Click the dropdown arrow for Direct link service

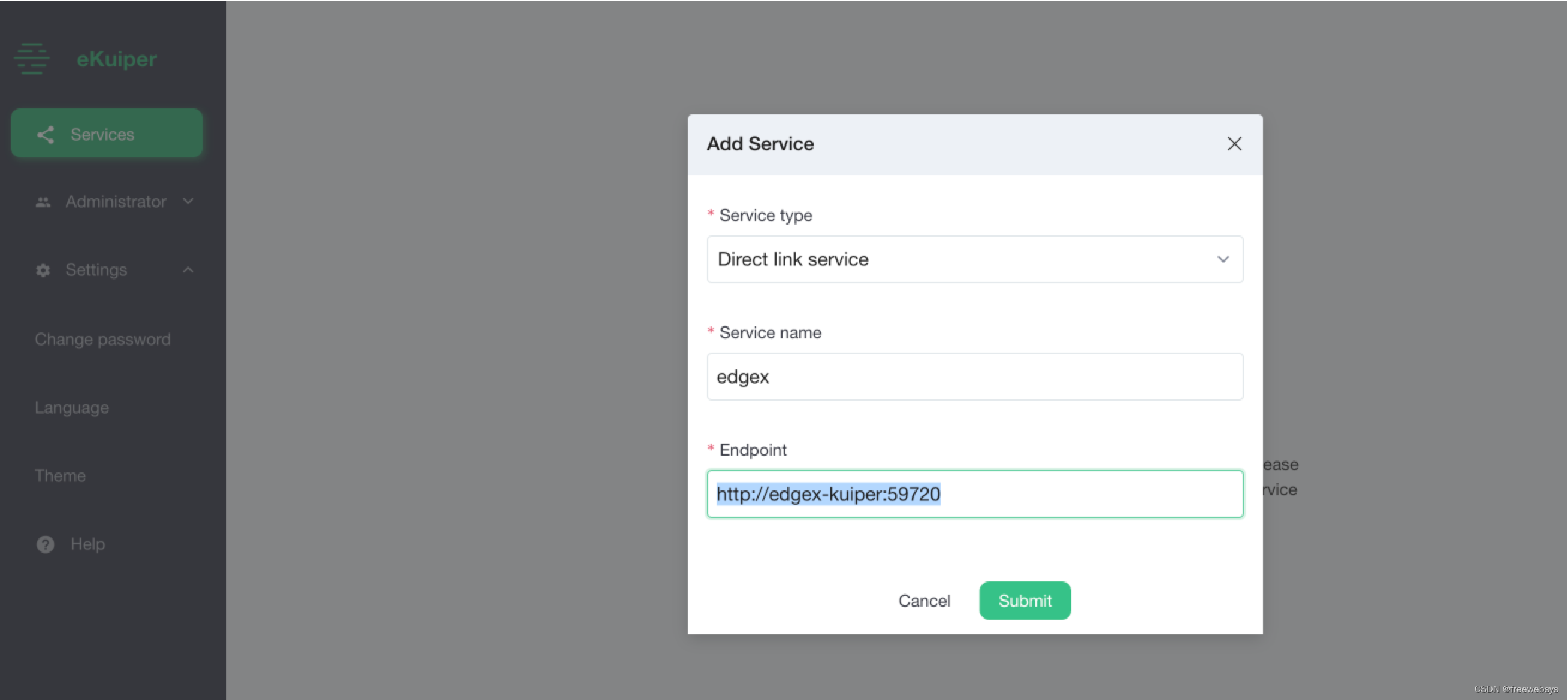1223,259
